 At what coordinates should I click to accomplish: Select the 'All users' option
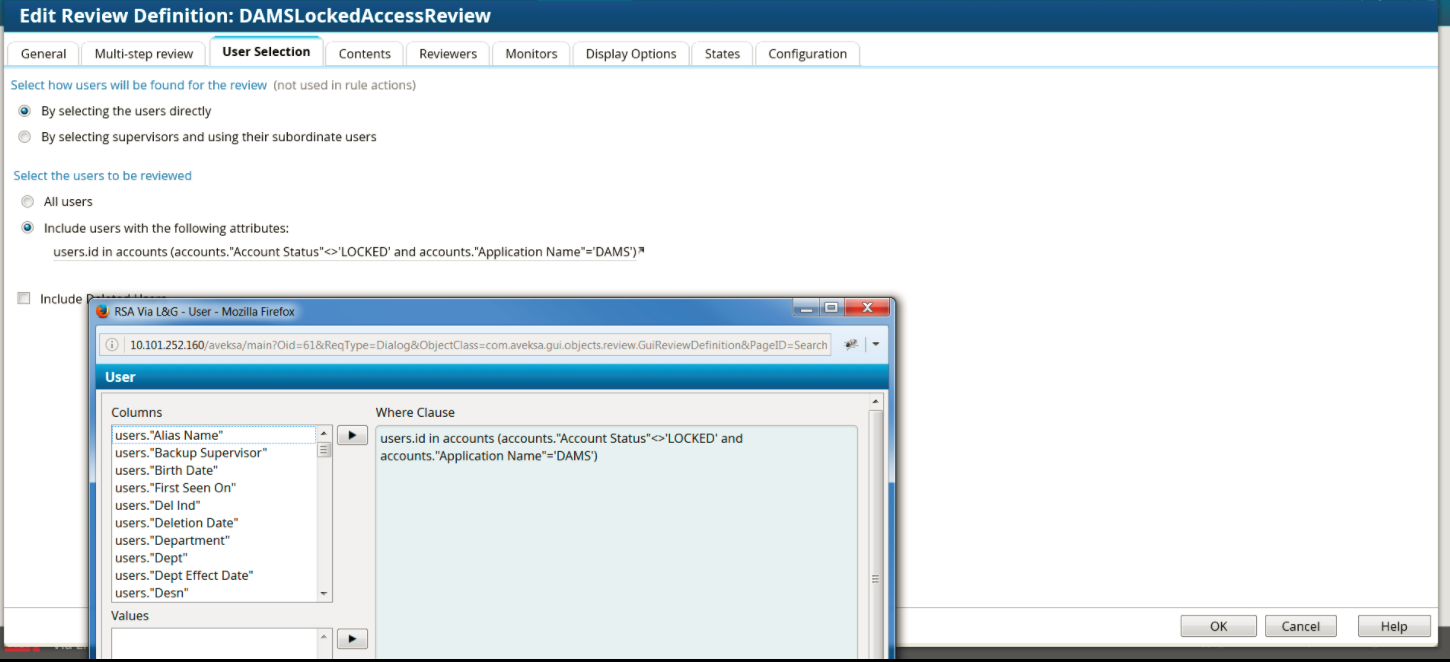[27, 201]
